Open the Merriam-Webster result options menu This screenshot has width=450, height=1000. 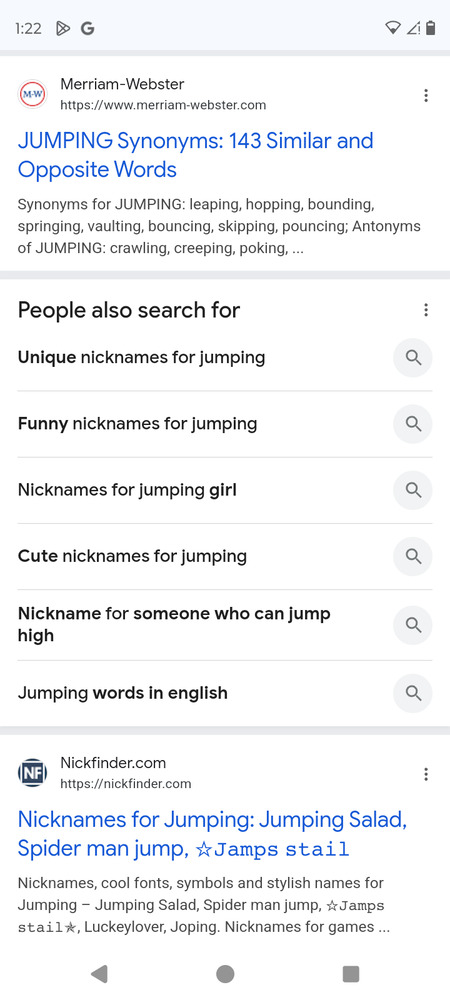[x=426, y=96]
